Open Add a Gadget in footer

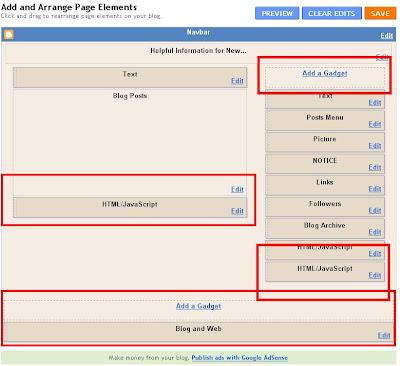[x=198, y=306]
